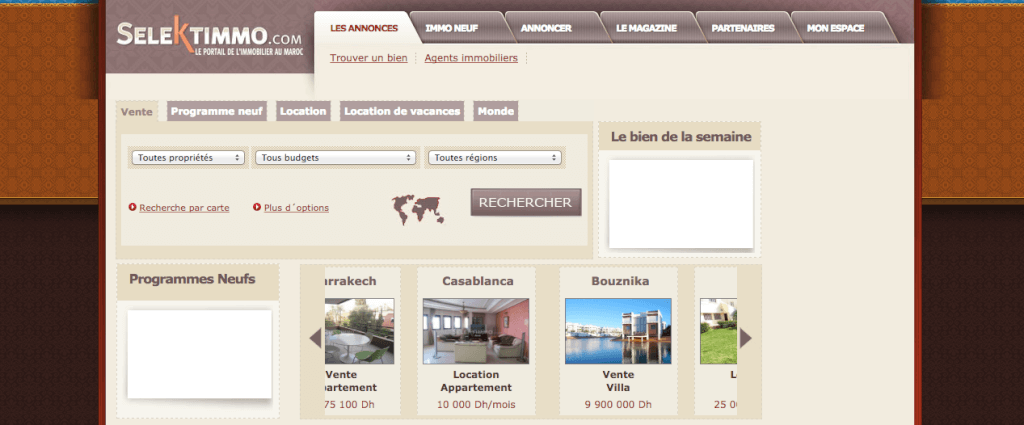
Task: Select the Location search tab
Action: [x=303, y=111]
